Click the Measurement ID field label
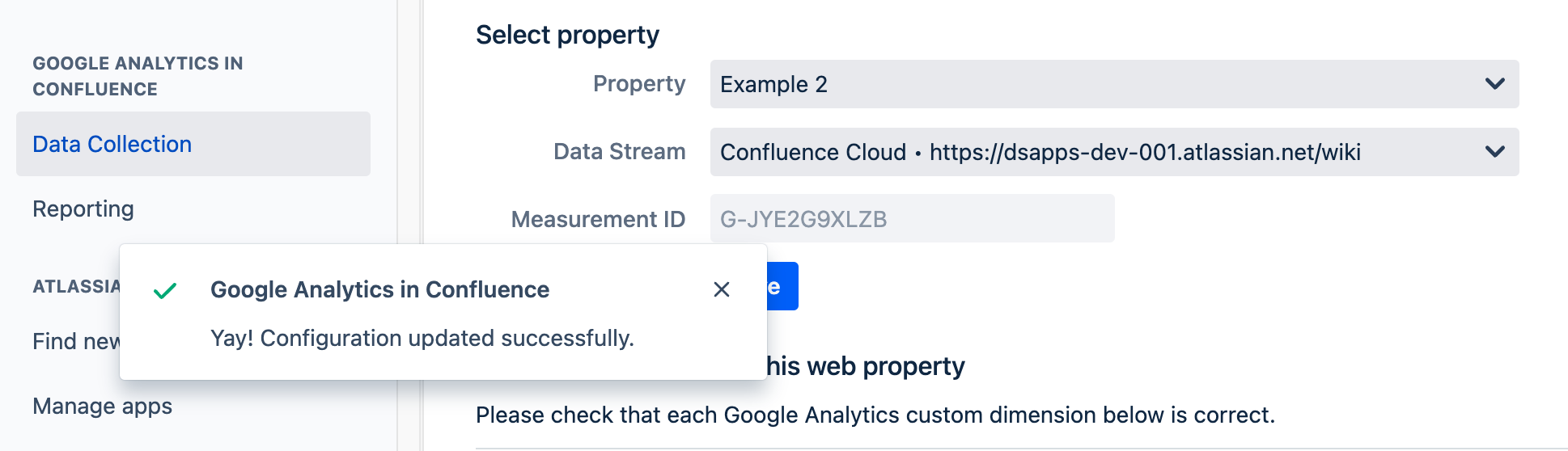1568x451 pixels. coord(598,219)
